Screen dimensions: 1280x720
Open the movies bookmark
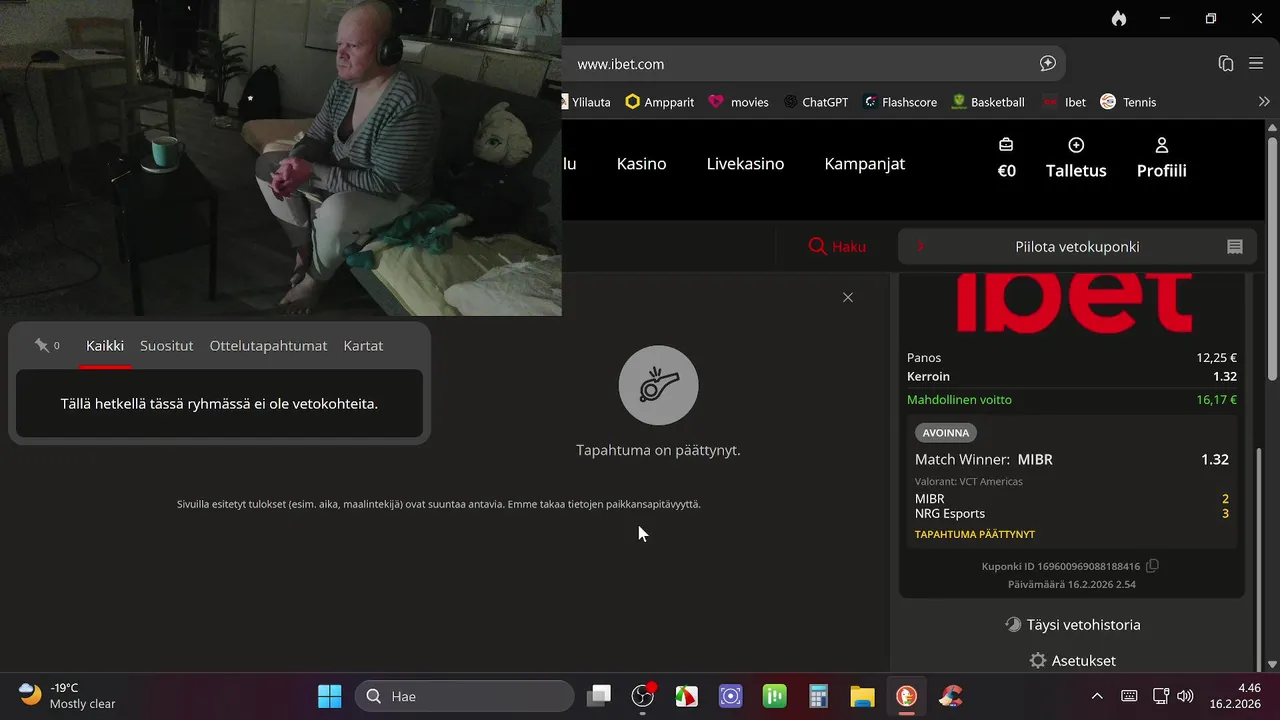pos(738,102)
